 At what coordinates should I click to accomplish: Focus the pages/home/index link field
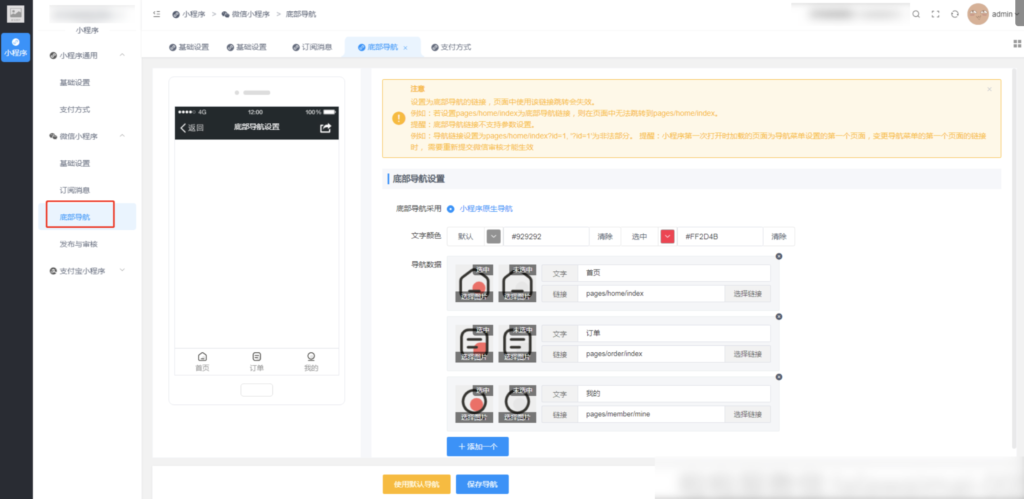point(651,293)
